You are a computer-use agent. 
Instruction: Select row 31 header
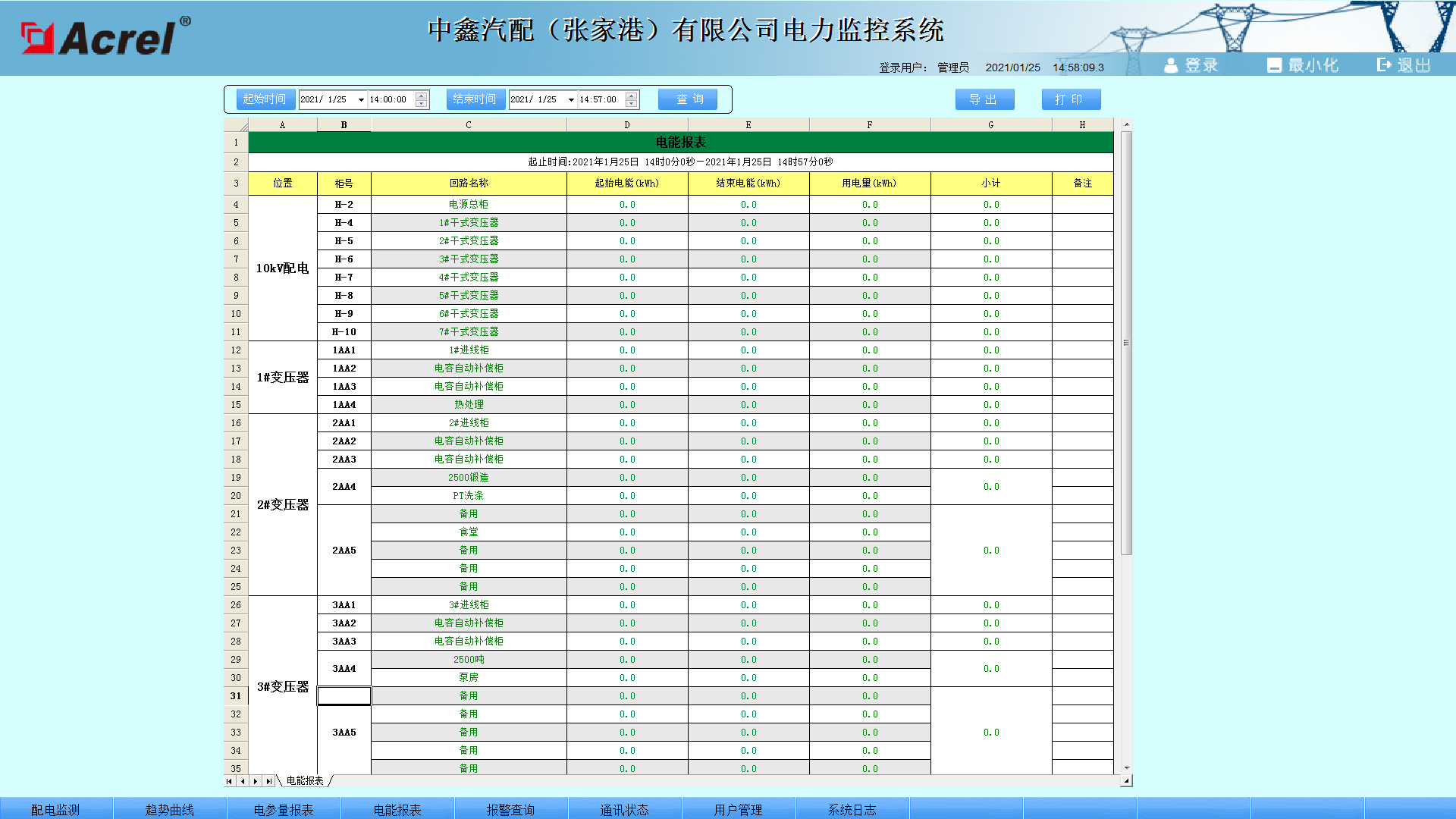pos(236,696)
